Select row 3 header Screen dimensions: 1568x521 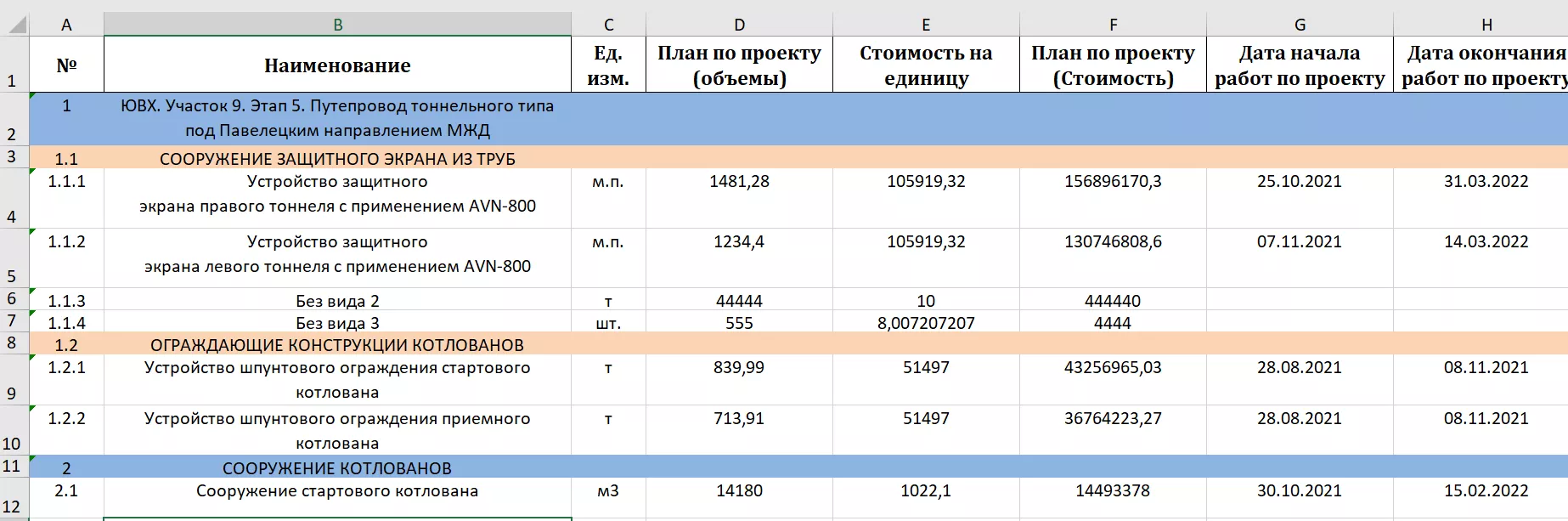coord(13,157)
